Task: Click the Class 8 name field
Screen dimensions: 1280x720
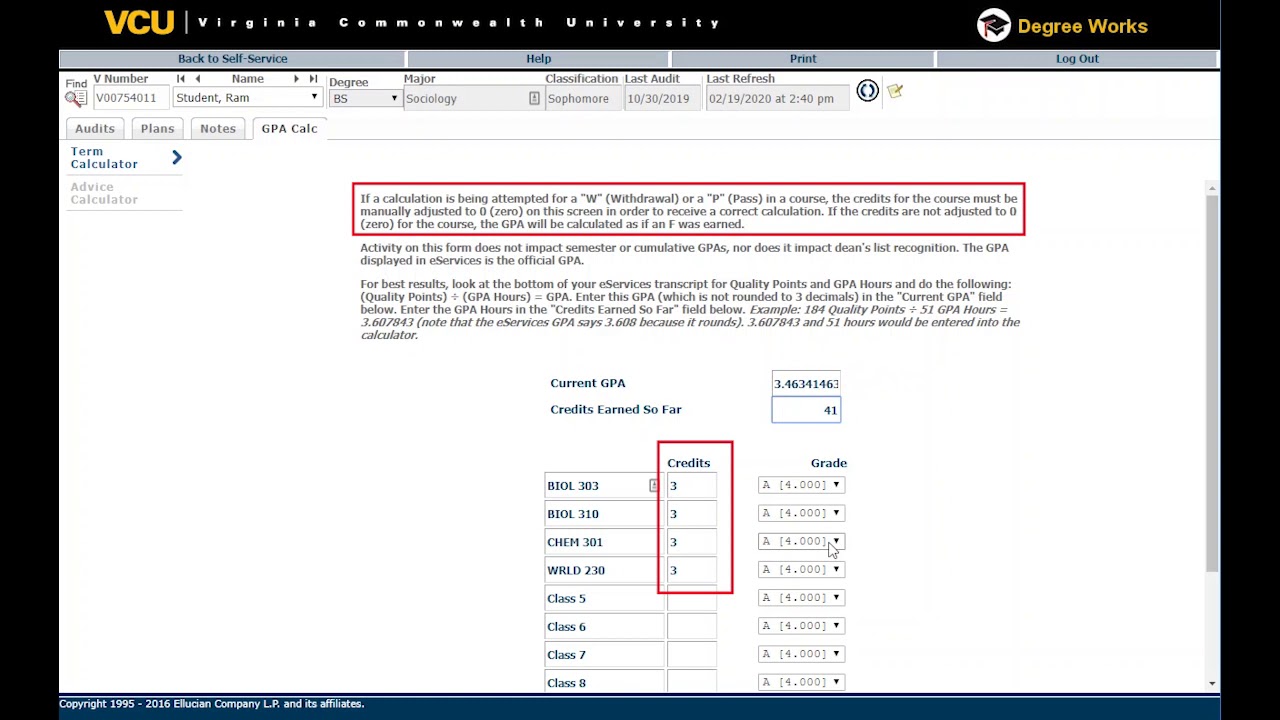Action: point(604,682)
